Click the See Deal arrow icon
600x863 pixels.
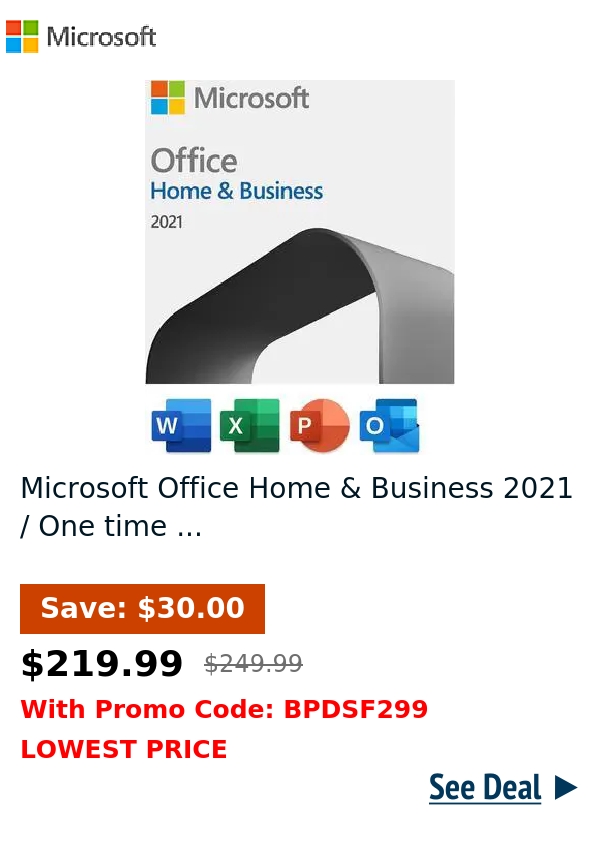pyautogui.click(x=565, y=788)
